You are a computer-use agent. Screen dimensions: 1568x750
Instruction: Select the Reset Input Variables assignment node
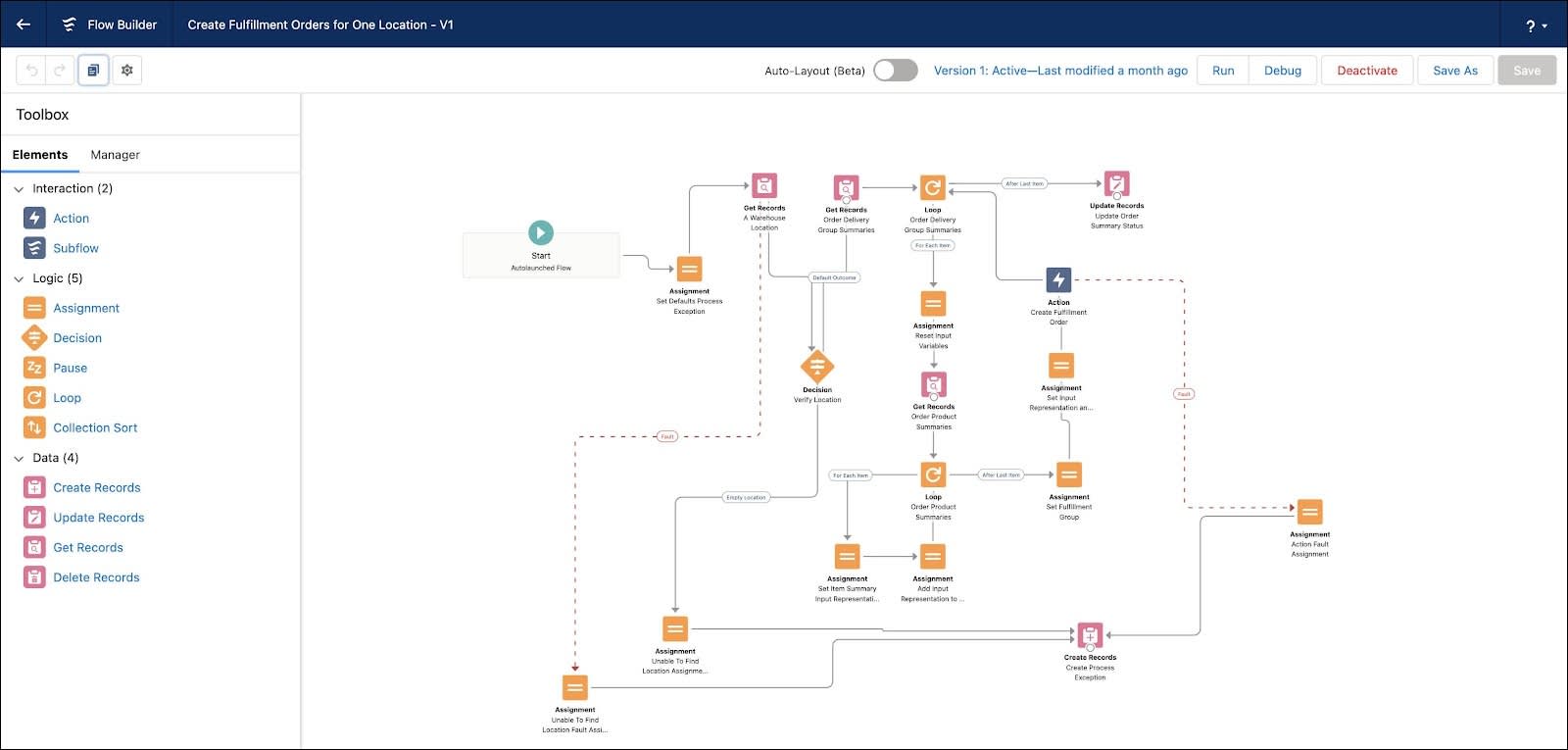[933, 303]
